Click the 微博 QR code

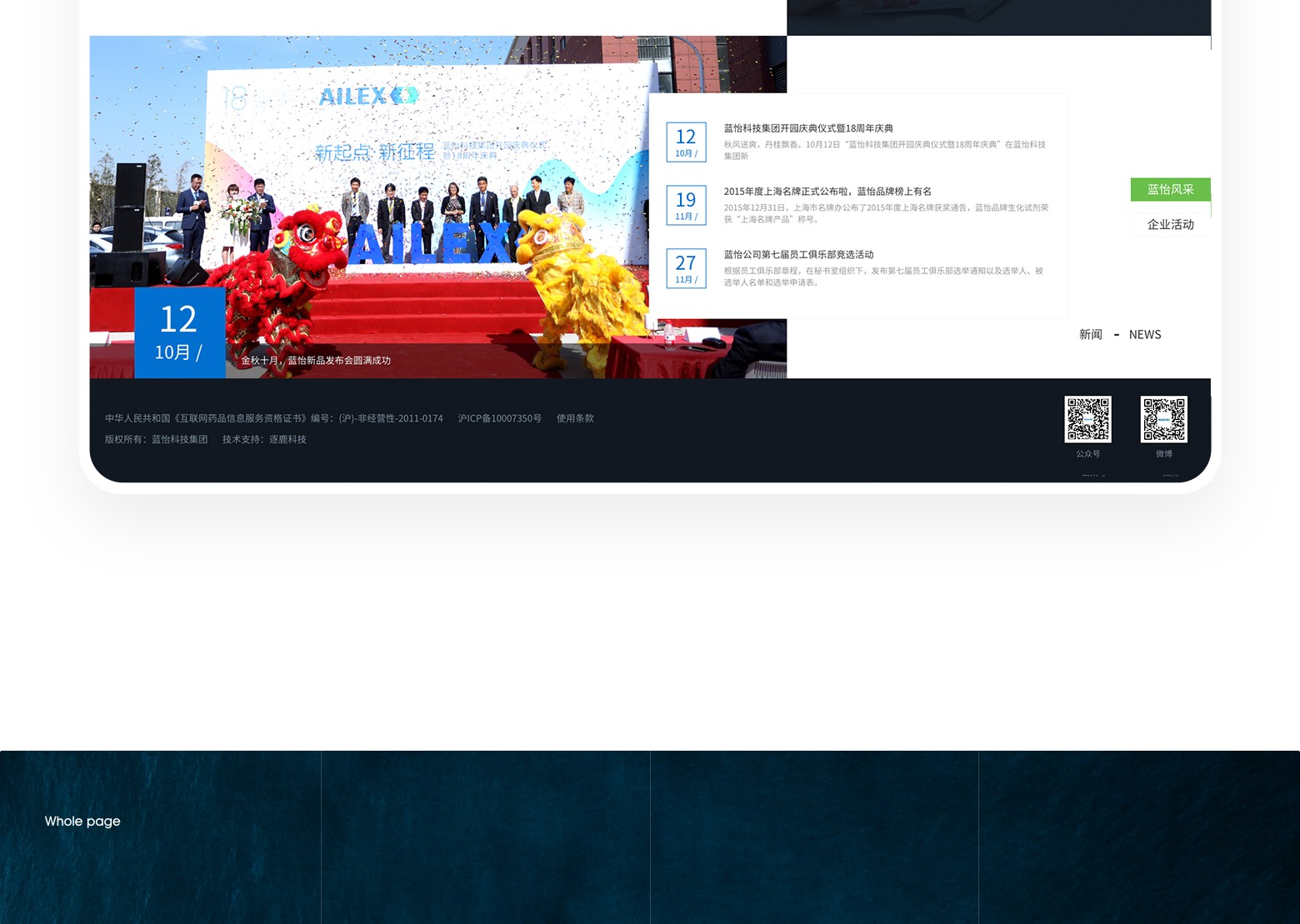pos(1163,419)
